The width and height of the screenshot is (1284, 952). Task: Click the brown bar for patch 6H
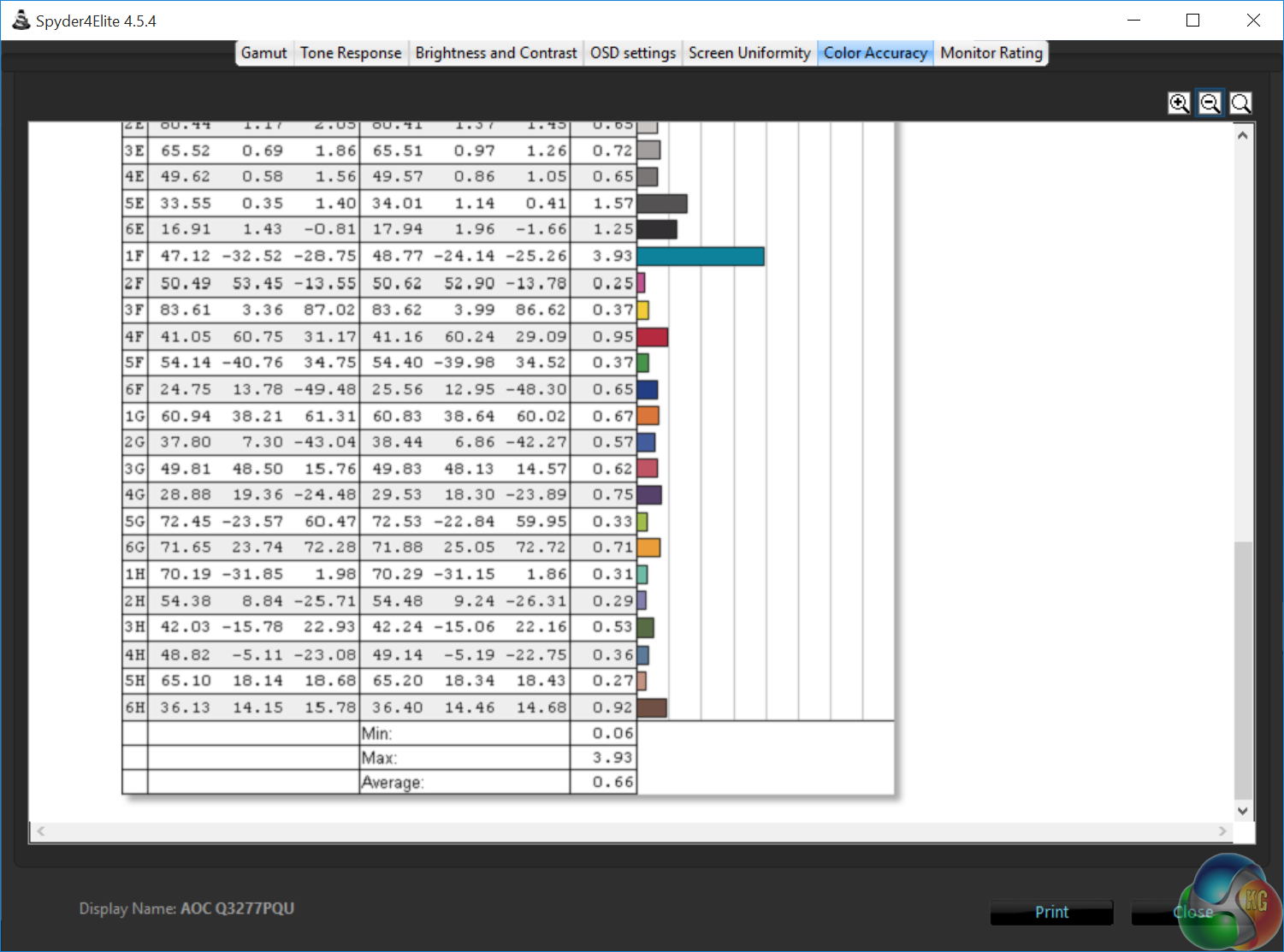coord(652,708)
